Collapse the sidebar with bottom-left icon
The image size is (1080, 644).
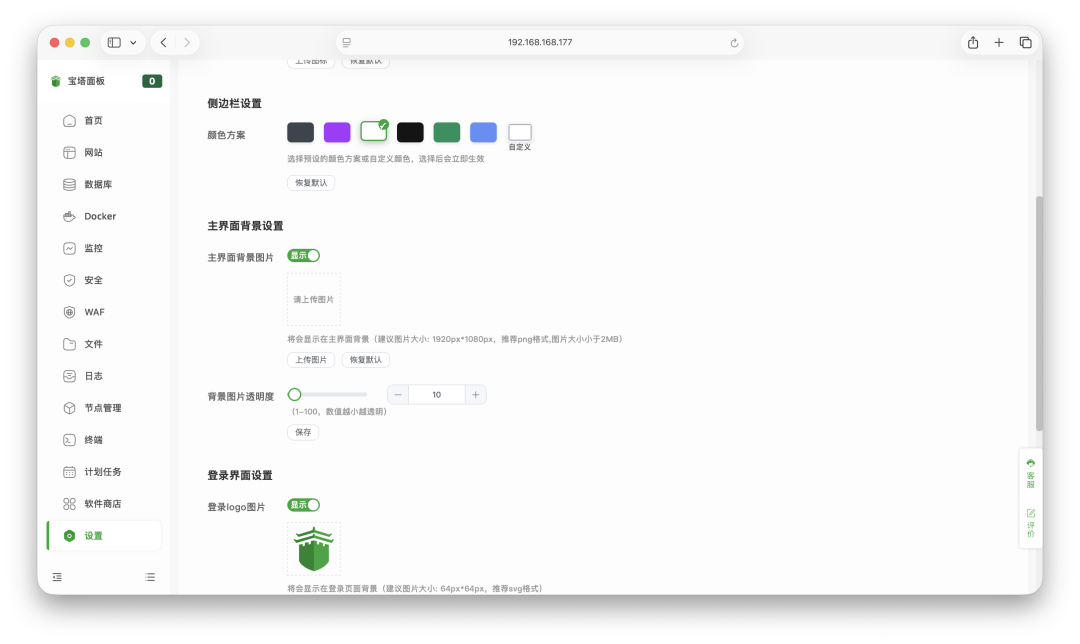(x=57, y=577)
